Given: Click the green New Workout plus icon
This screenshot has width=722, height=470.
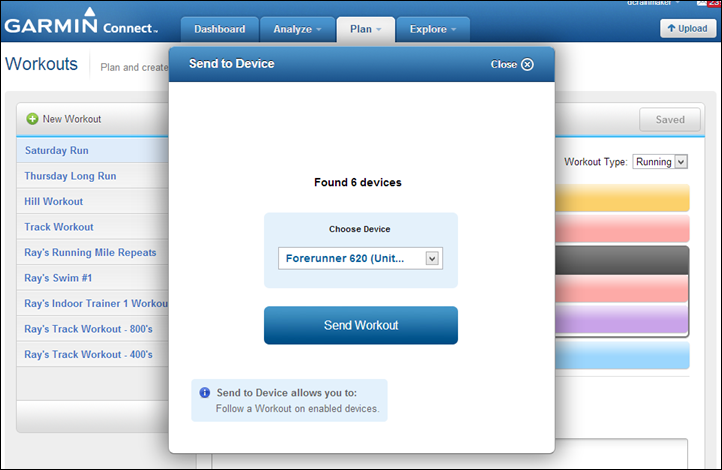Looking at the screenshot, I should (x=32, y=119).
